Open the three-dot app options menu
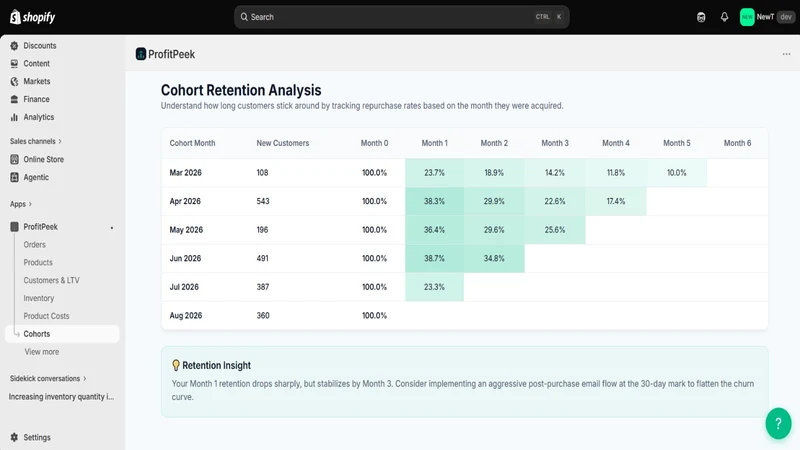The image size is (800, 450). (x=786, y=54)
